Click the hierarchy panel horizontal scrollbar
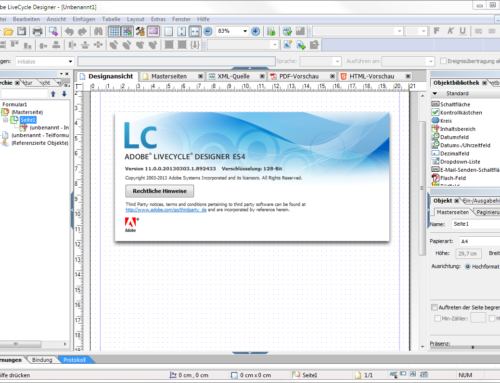This screenshot has width=500, height=383. (21, 344)
